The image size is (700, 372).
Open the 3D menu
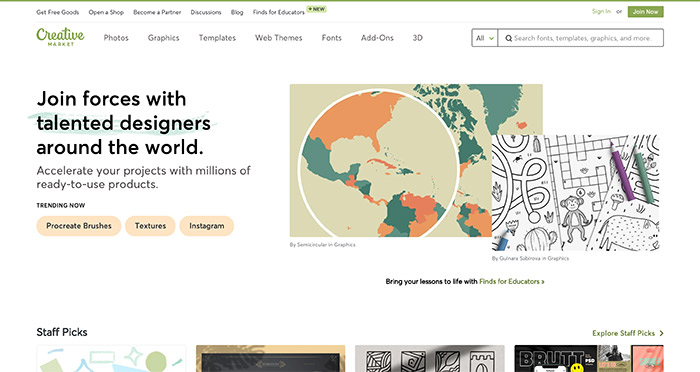(x=417, y=38)
